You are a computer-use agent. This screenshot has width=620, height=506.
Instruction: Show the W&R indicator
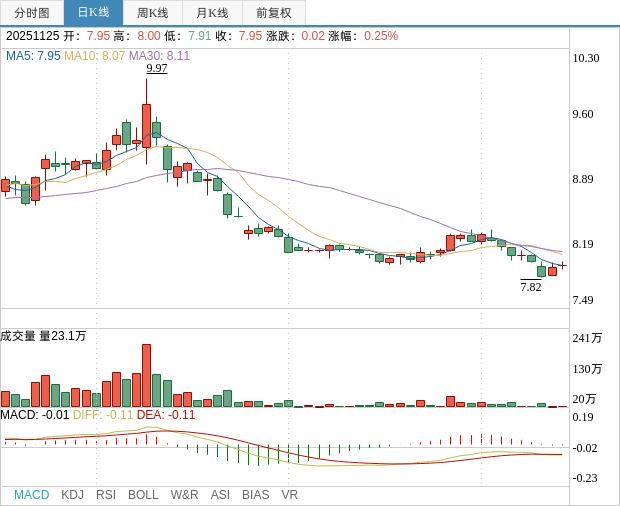pyautogui.click(x=184, y=495)
